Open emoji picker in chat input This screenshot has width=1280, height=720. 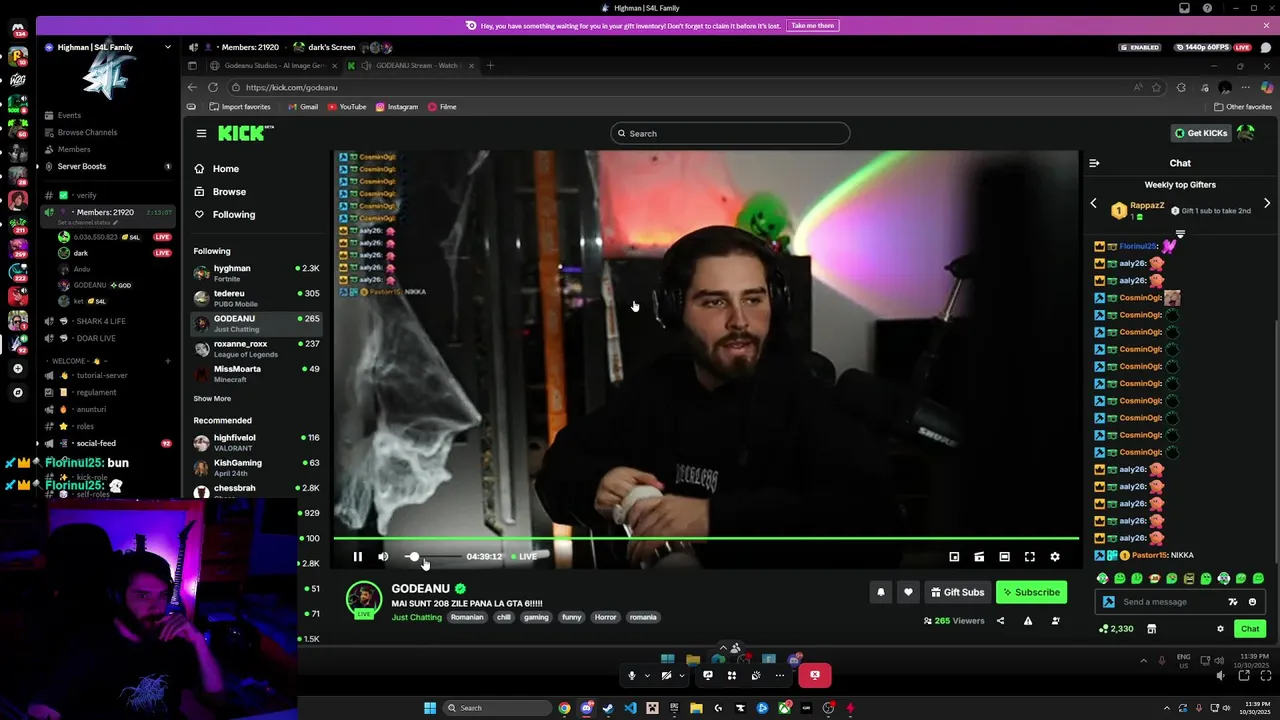tap(1252, 602)
